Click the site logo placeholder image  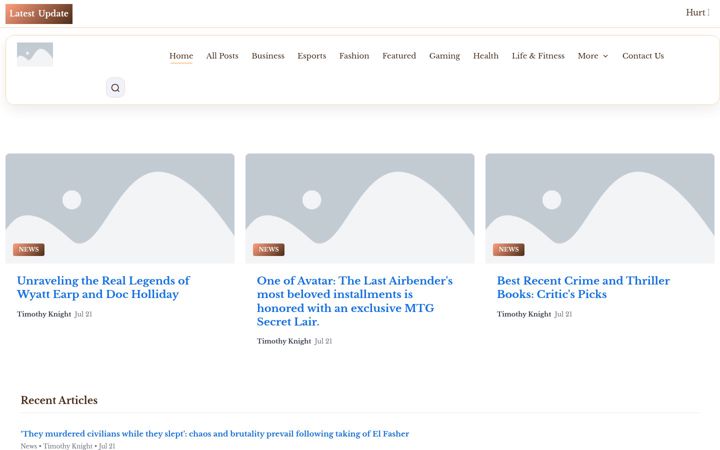(35, 55)
